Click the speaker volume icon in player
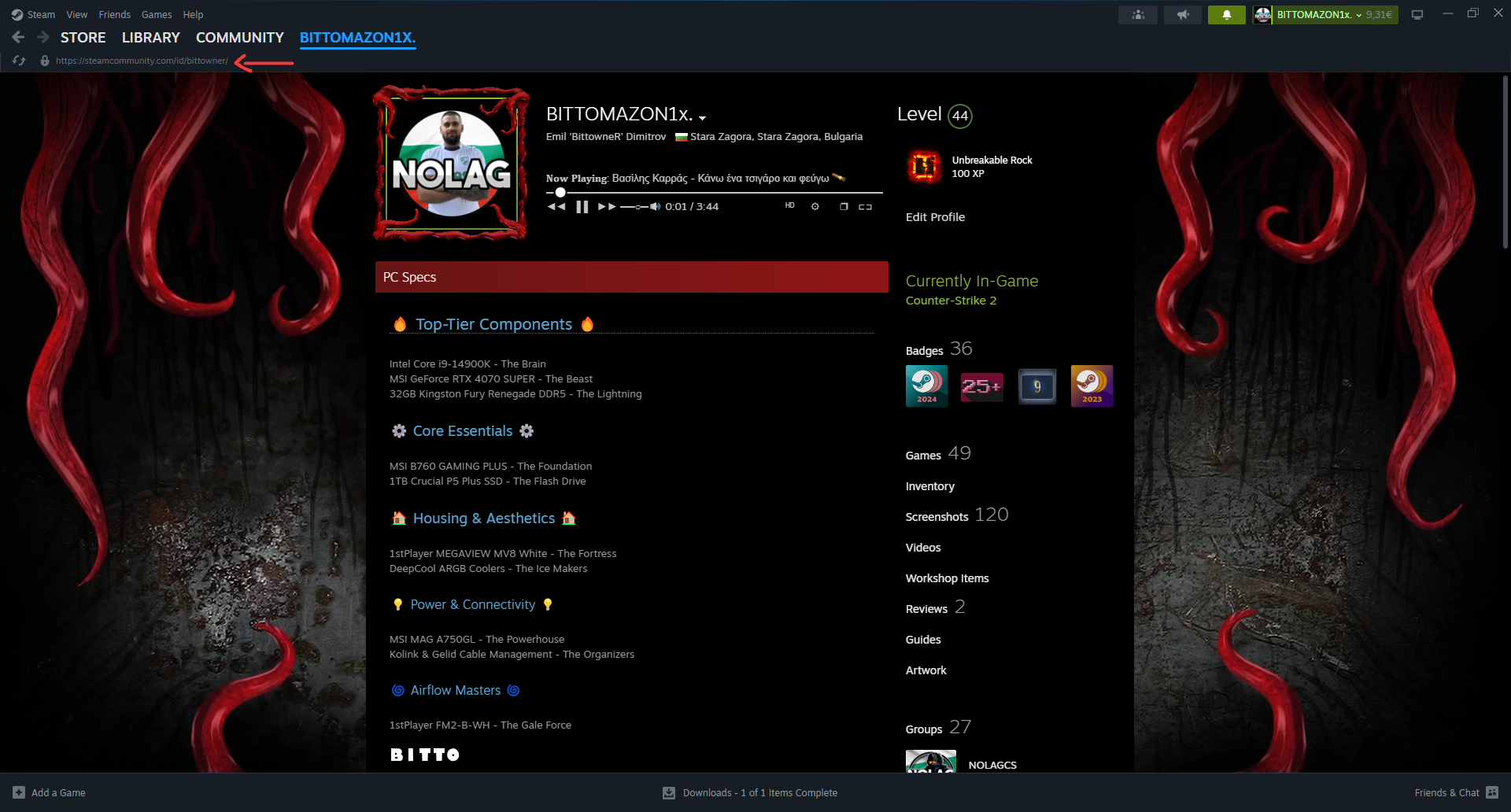Viewport: 1511px width, 812px height. pyautogui.click(x=655, y=206)
